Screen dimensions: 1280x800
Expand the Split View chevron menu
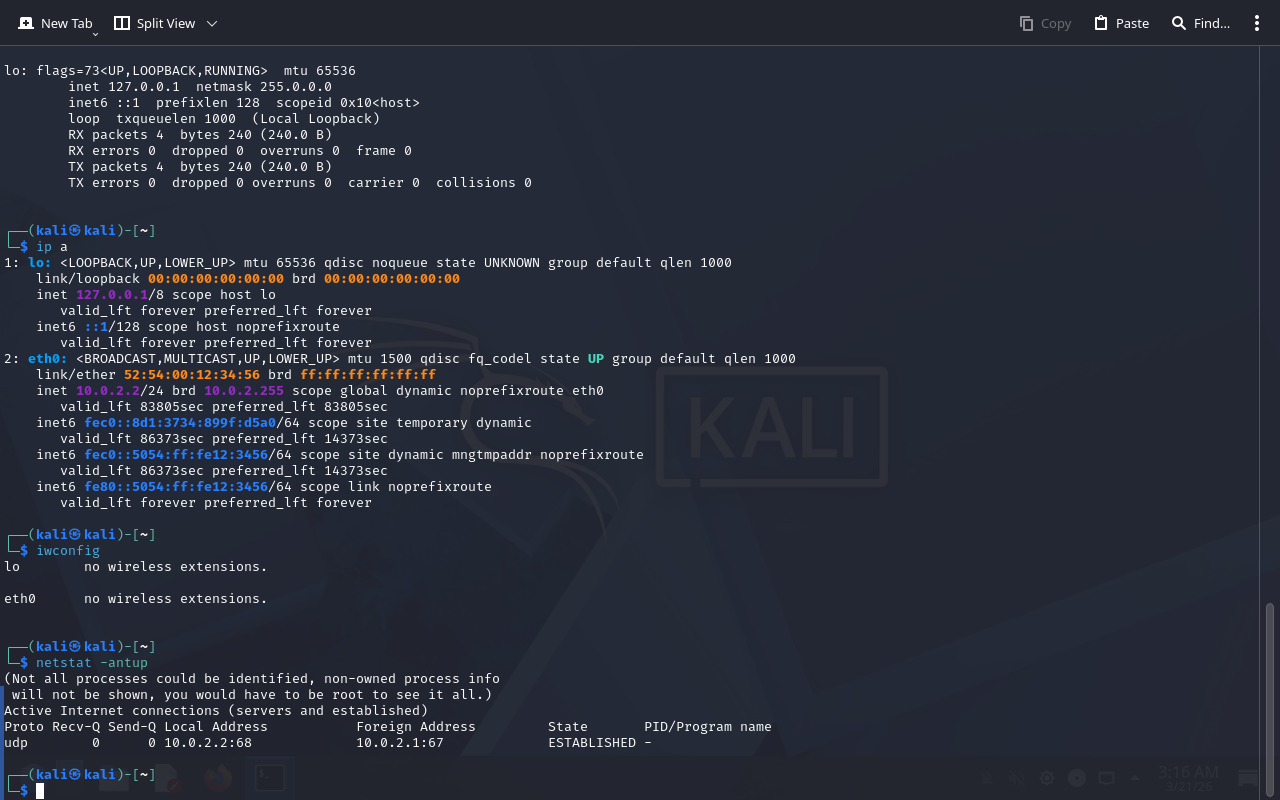212,23
